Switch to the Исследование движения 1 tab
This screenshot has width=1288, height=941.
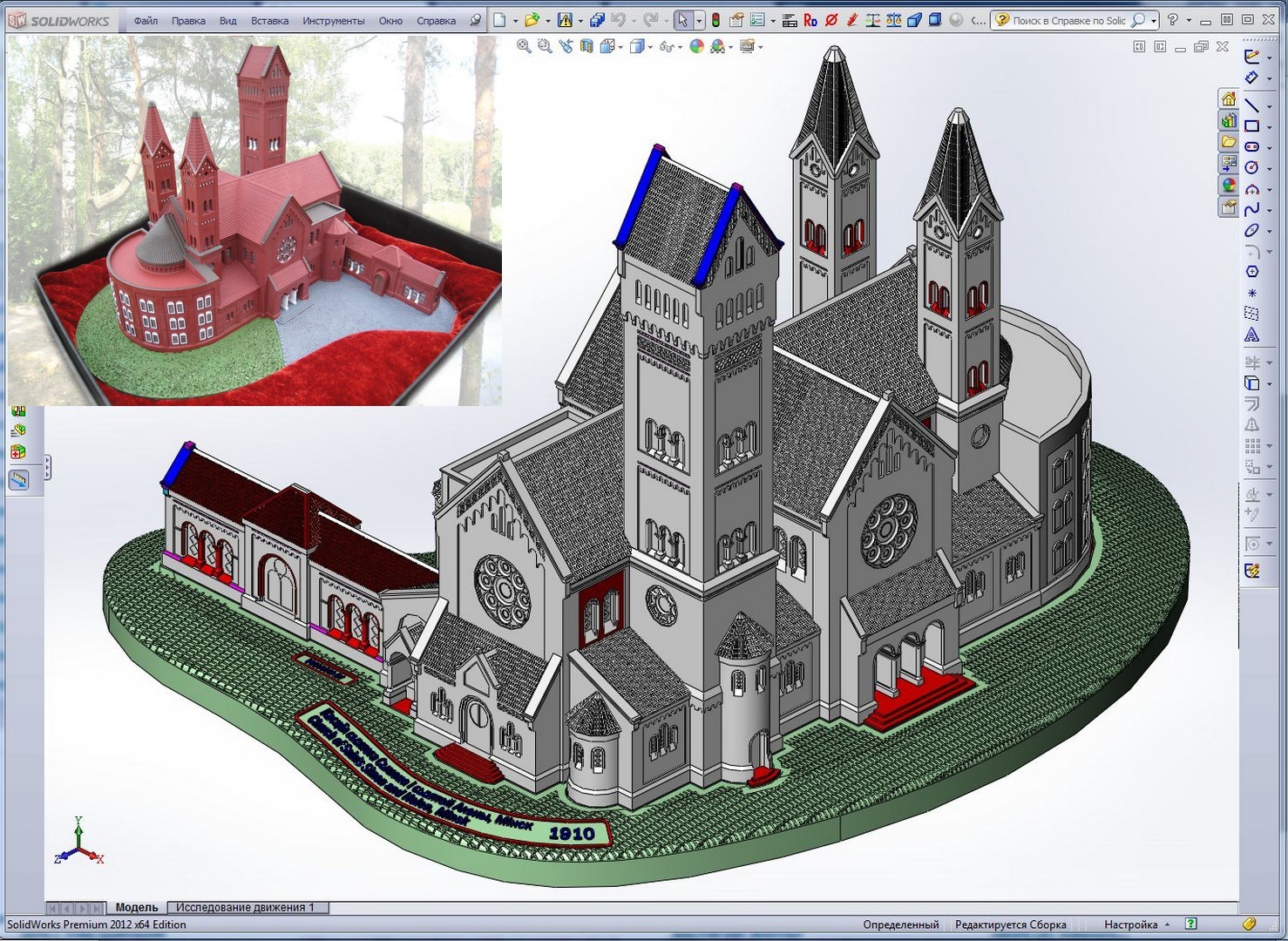[247, 907]
